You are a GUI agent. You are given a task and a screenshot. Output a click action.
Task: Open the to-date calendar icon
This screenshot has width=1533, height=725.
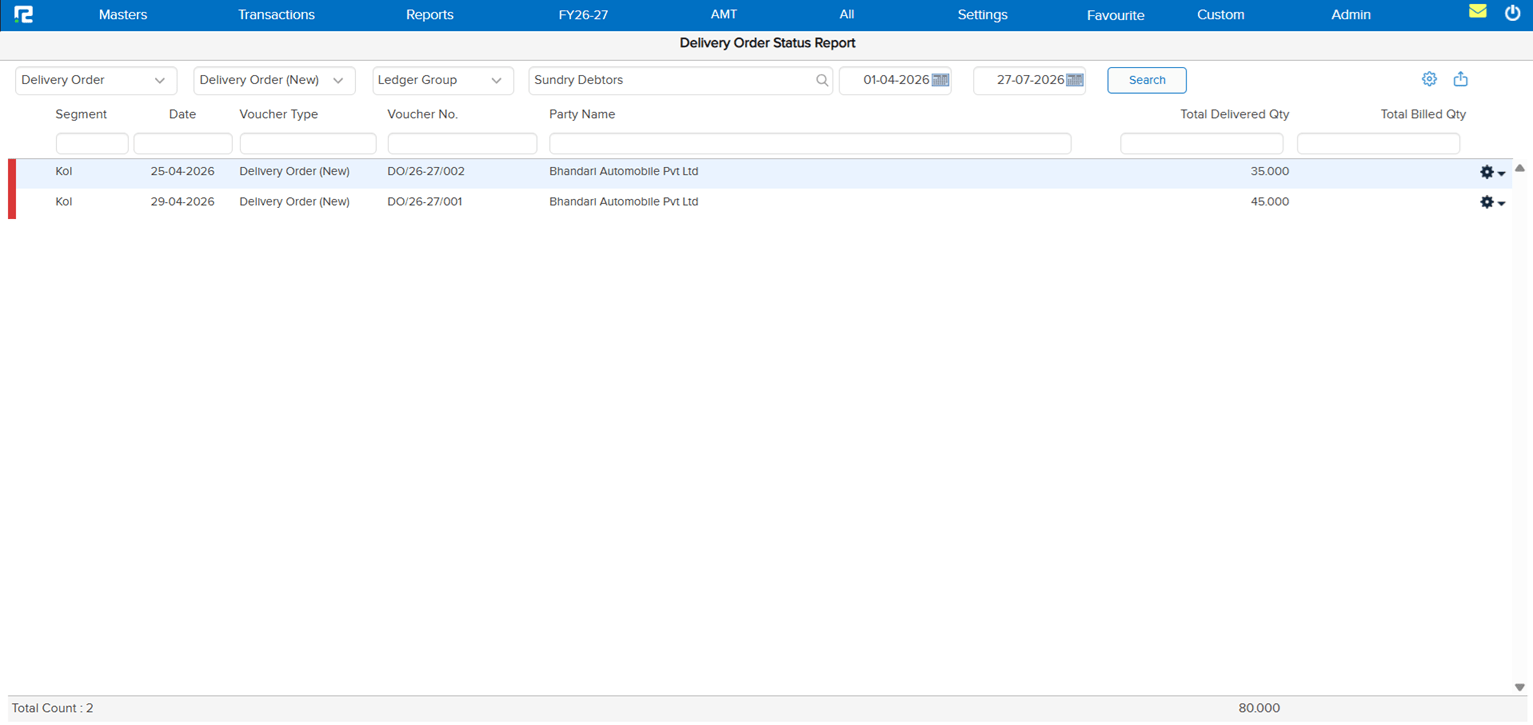tap(1075, 80)
